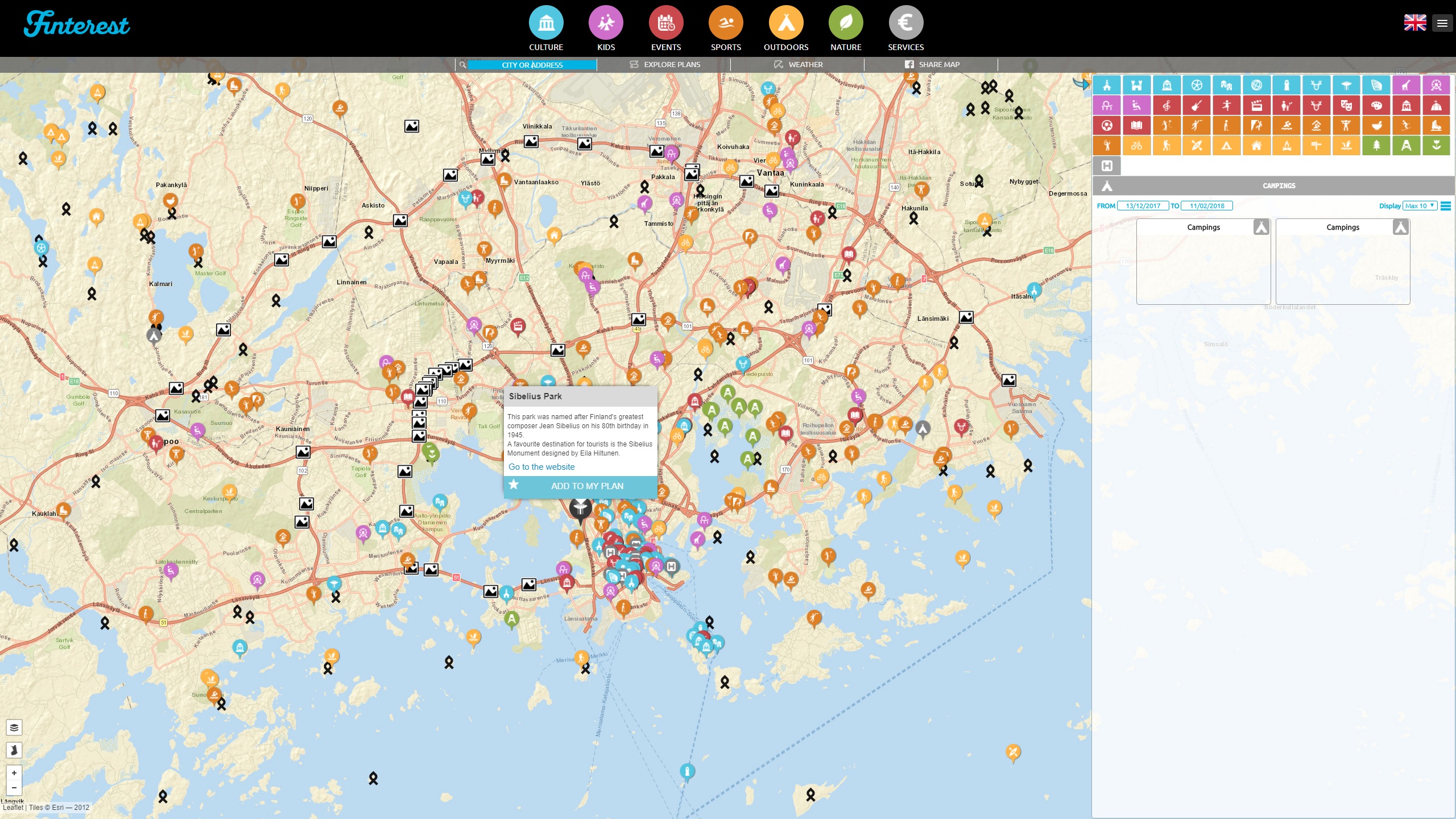Screen dimensions: 1456x819
Task: Select the giraffe zoo filter
Action: (x=1407, y=85)
